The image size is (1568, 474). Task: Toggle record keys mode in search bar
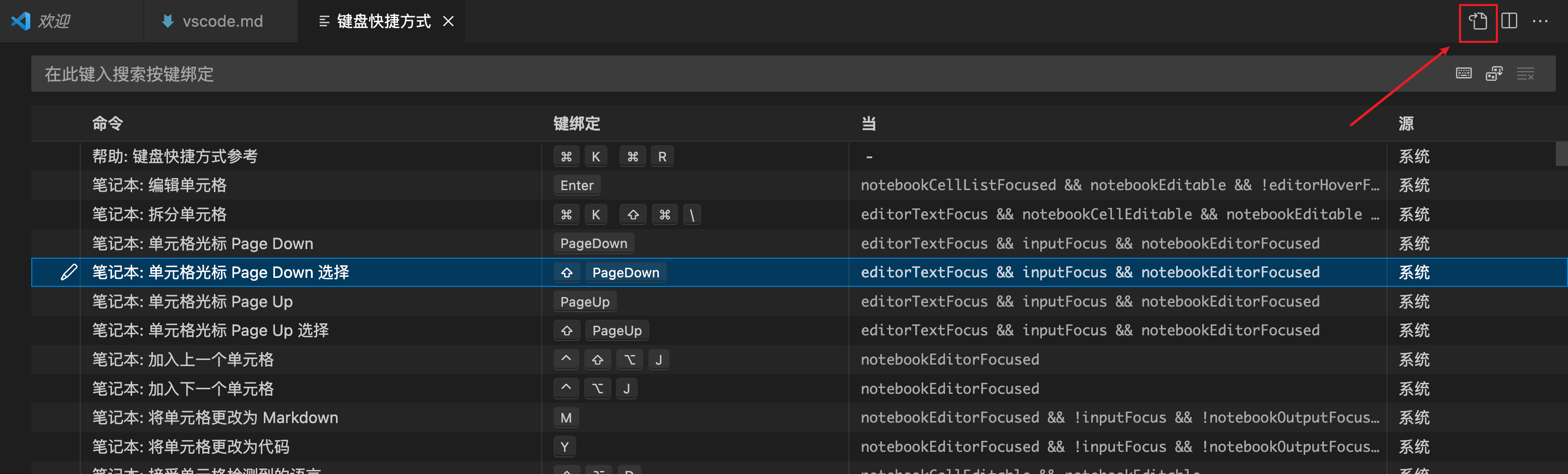point(1464,74)
